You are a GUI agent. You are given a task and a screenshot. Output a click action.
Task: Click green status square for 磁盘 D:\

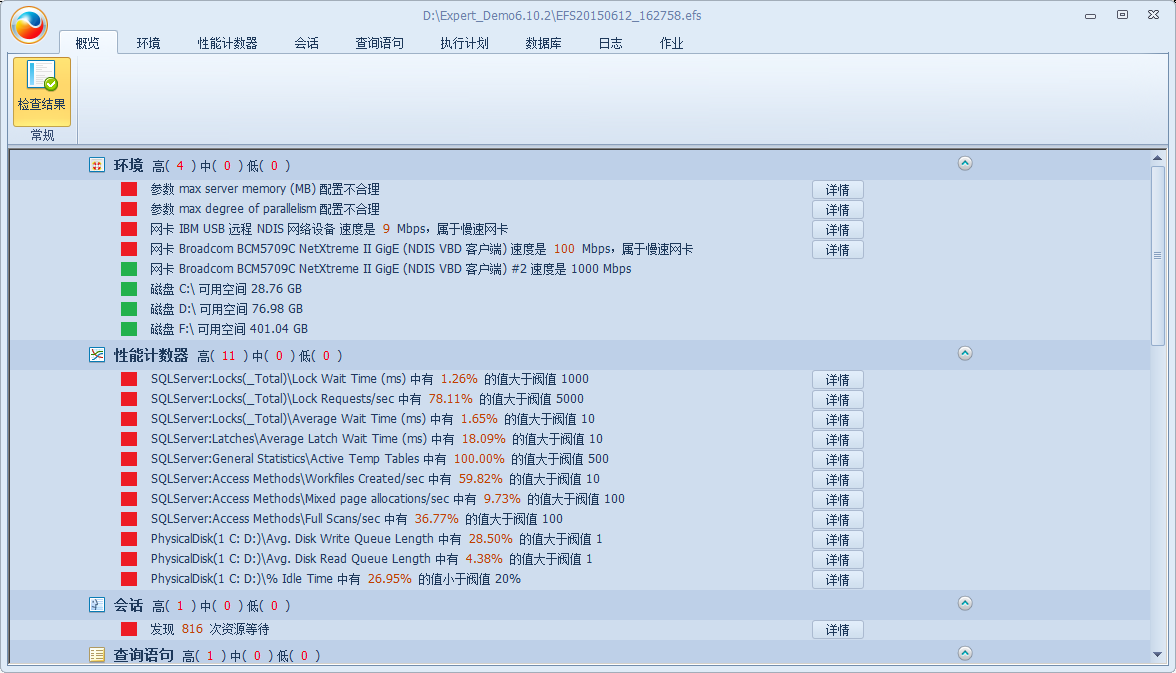click(129, 309)
